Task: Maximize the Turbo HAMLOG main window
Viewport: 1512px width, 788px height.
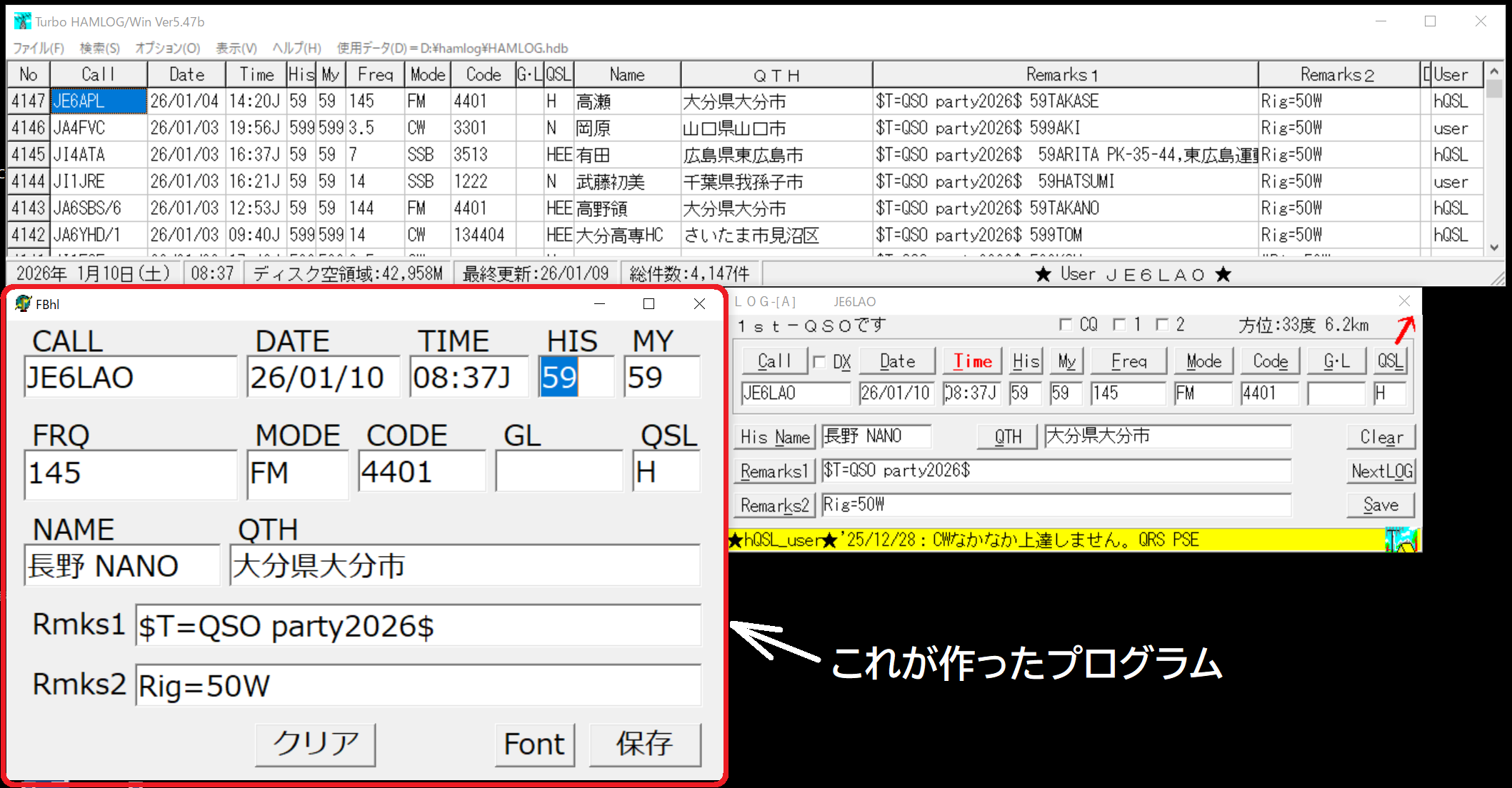Action: [1430, 21]
